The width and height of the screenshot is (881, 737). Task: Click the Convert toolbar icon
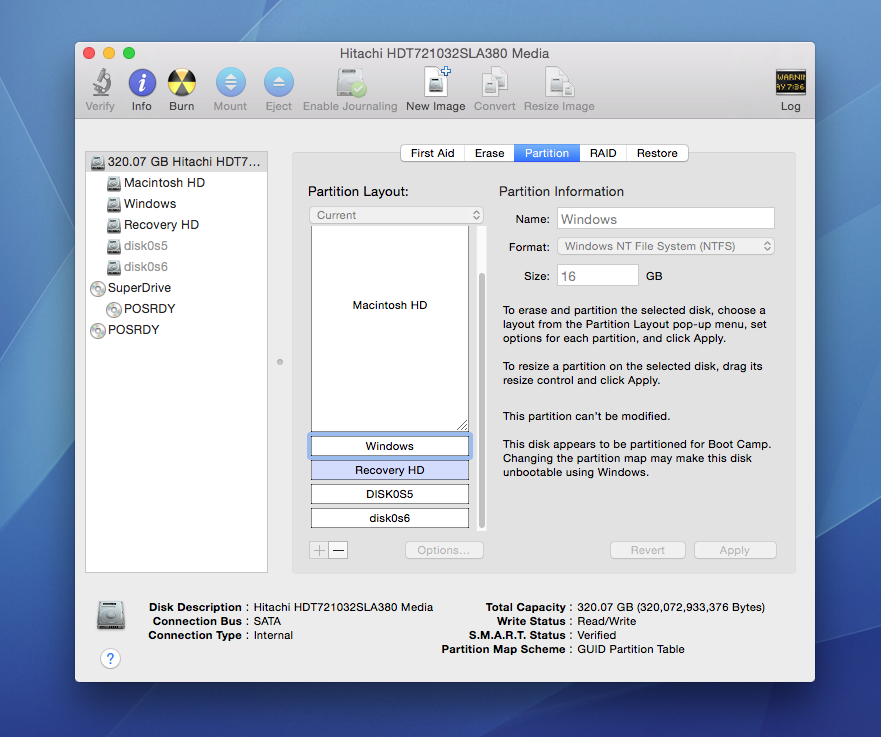coord(494,82)
